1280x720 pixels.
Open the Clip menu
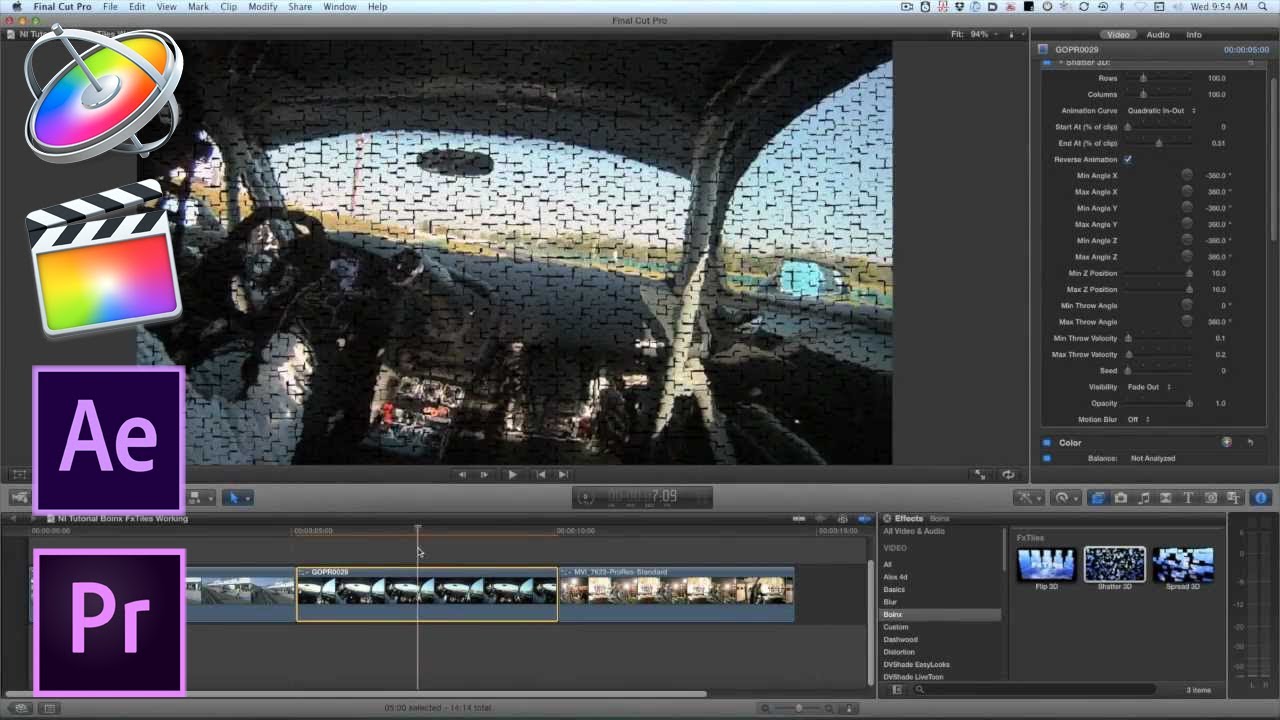[229, 7]
